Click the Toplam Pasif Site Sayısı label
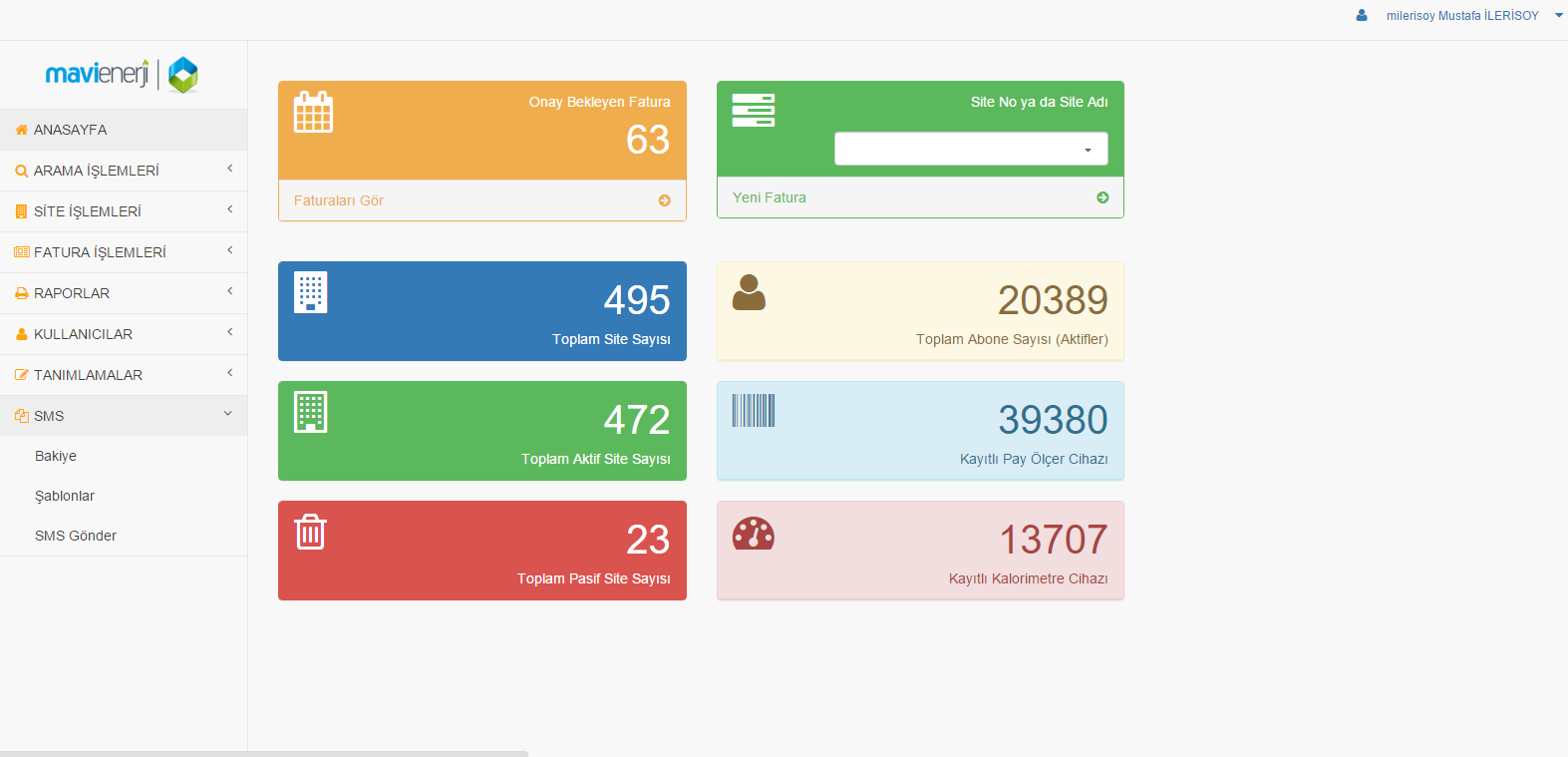 tap(594, 578)
